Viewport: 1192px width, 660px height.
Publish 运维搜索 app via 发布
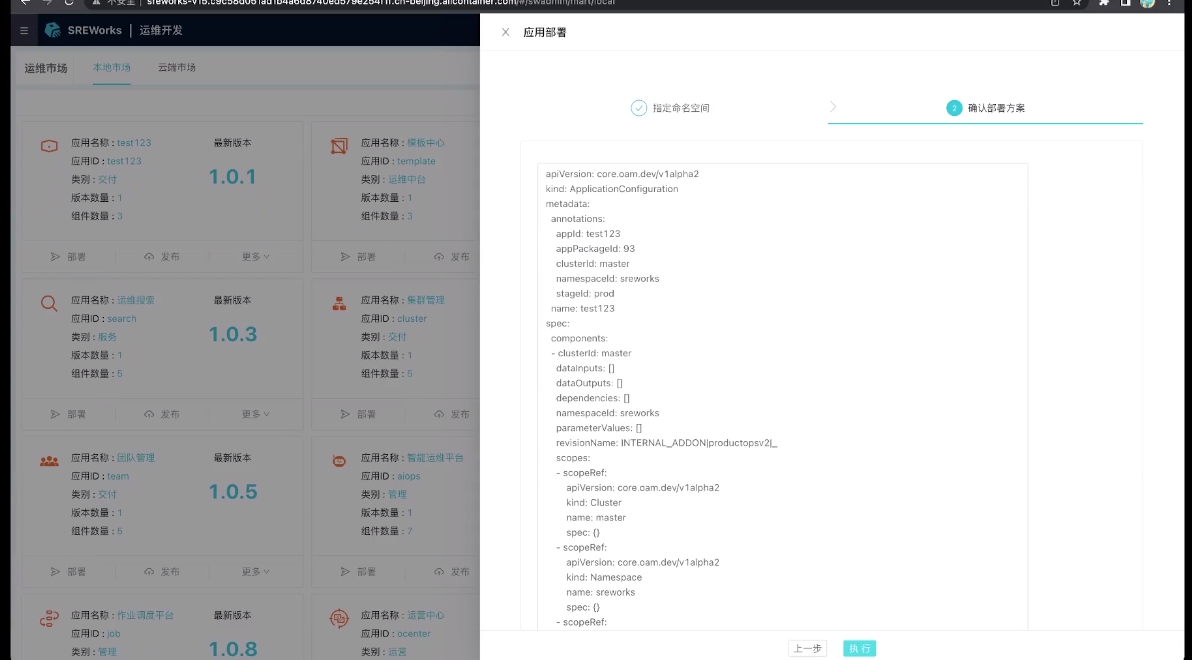[161, 414]
